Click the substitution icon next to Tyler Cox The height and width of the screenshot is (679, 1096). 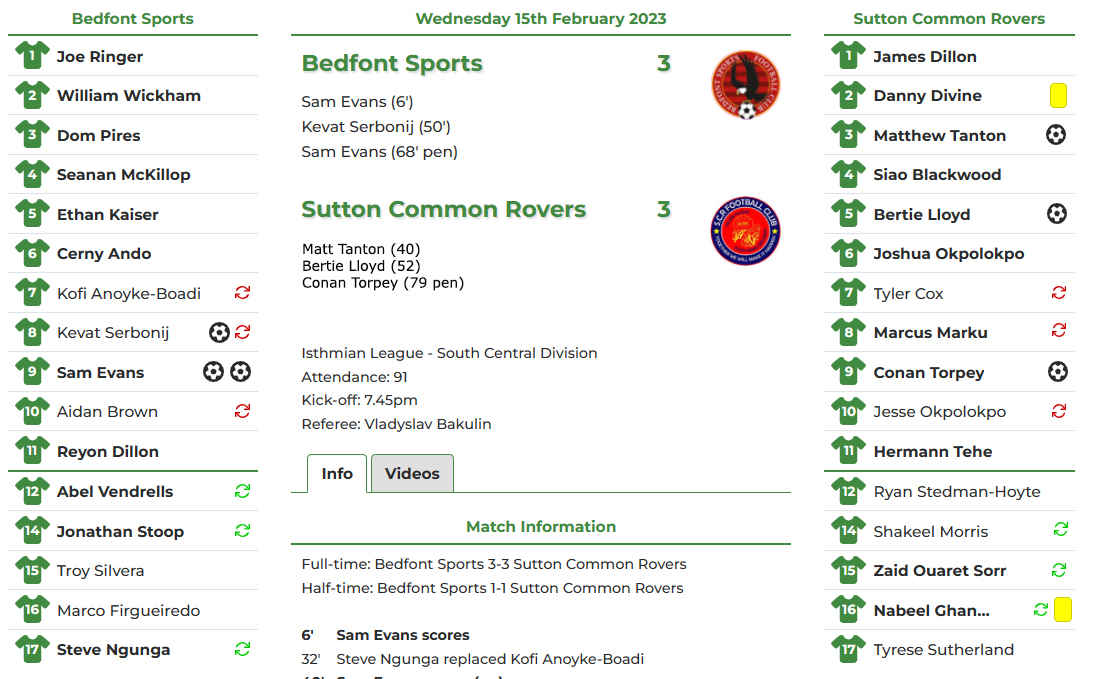(x=1059, y=292)
